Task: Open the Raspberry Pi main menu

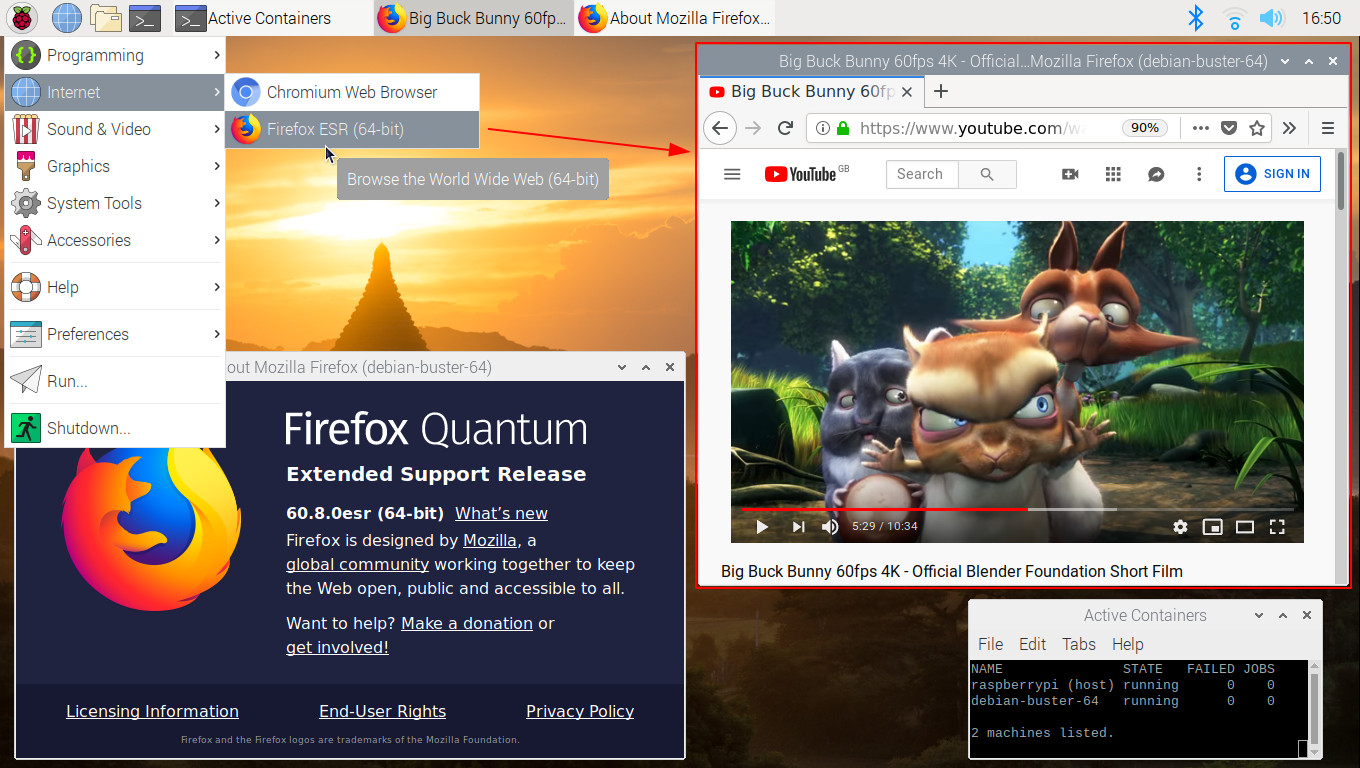Action: click(x=24, y=18)
